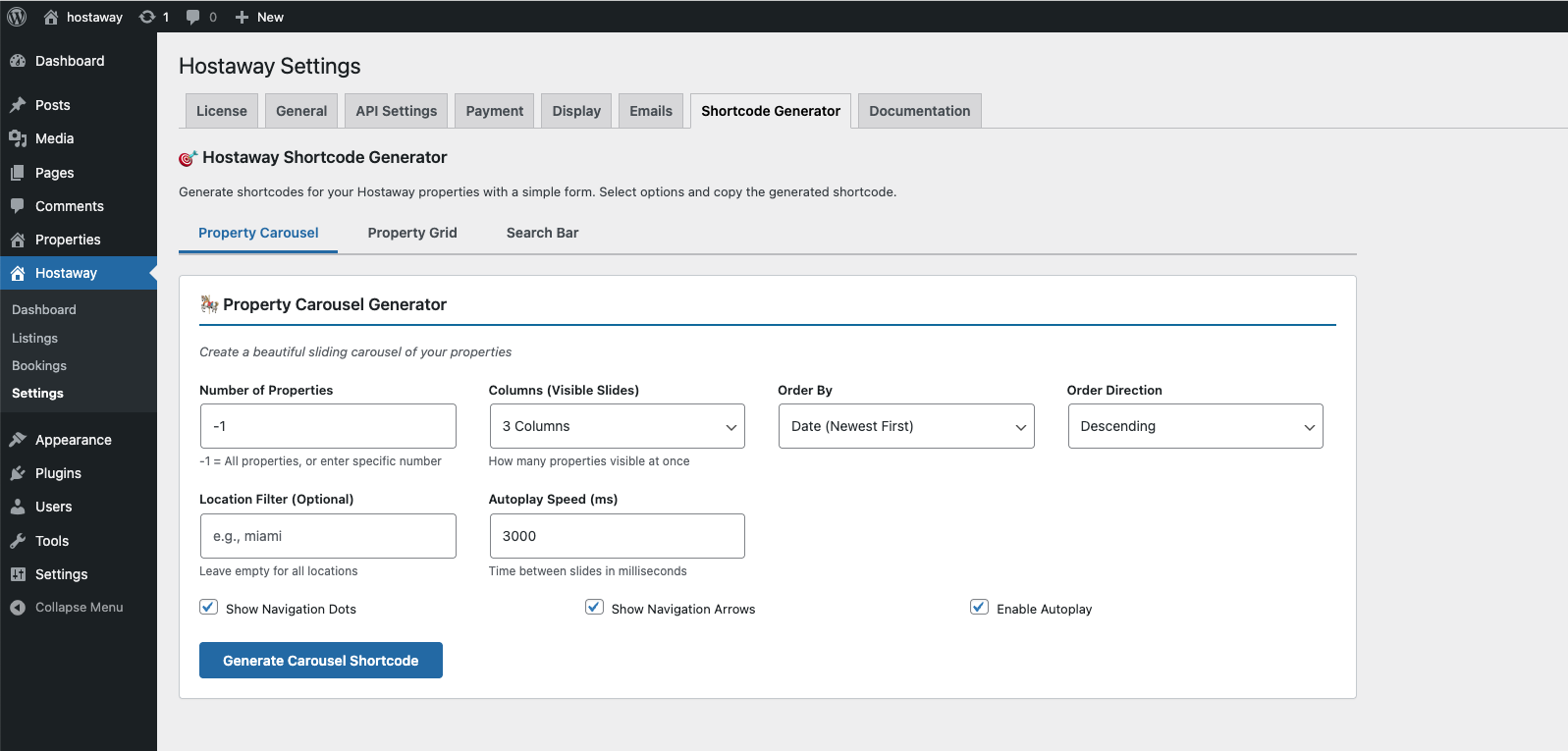Viewport: 1568px width, 751px height.
Task: Click the Autoplay Speed input field
Action: click(x=617, y=536)
